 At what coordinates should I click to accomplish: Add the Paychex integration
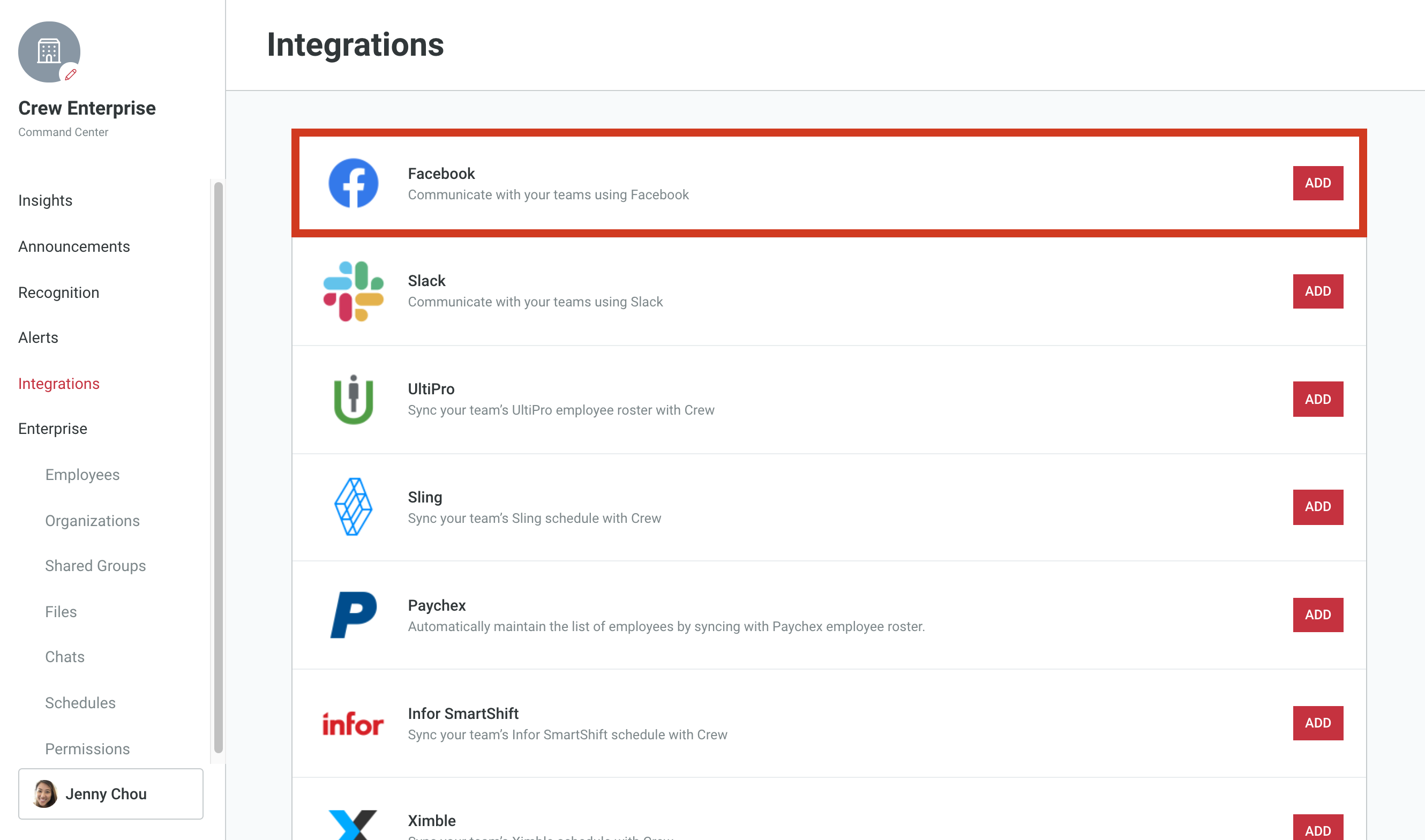[1317, 614]
